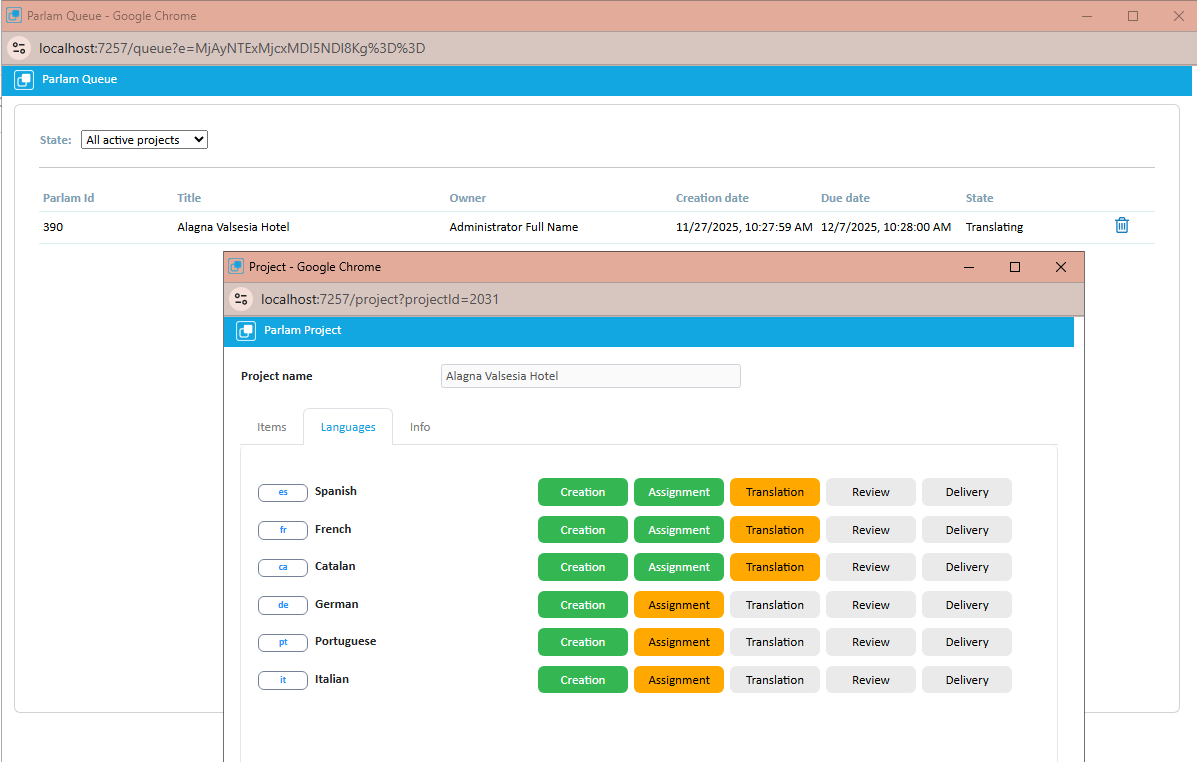1197x762 pixels.
Task: Open the Info tab
Action: coord(419,426)
